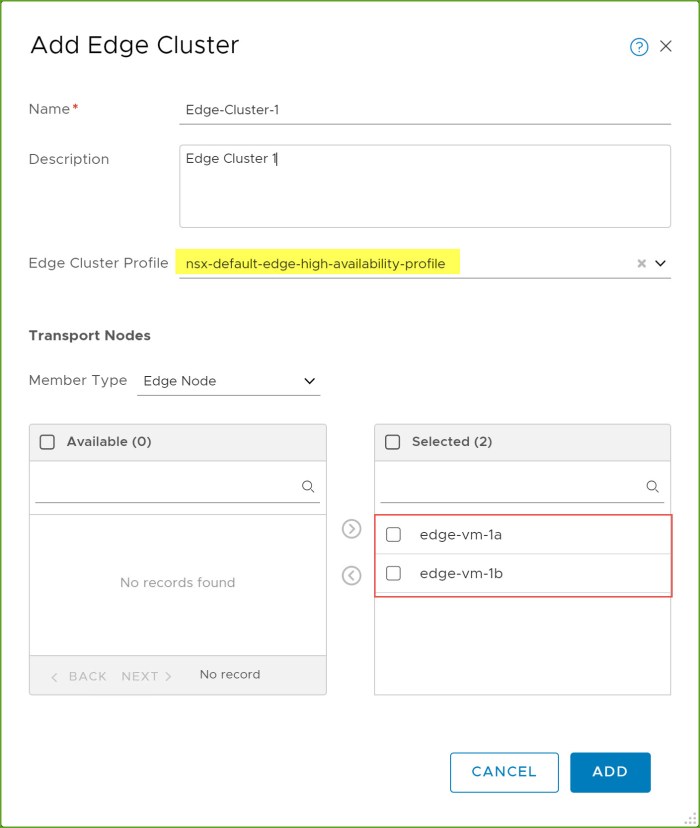Click search icon in Selected list
Viewport: 700px width, 828px height.
click(653, 487)
